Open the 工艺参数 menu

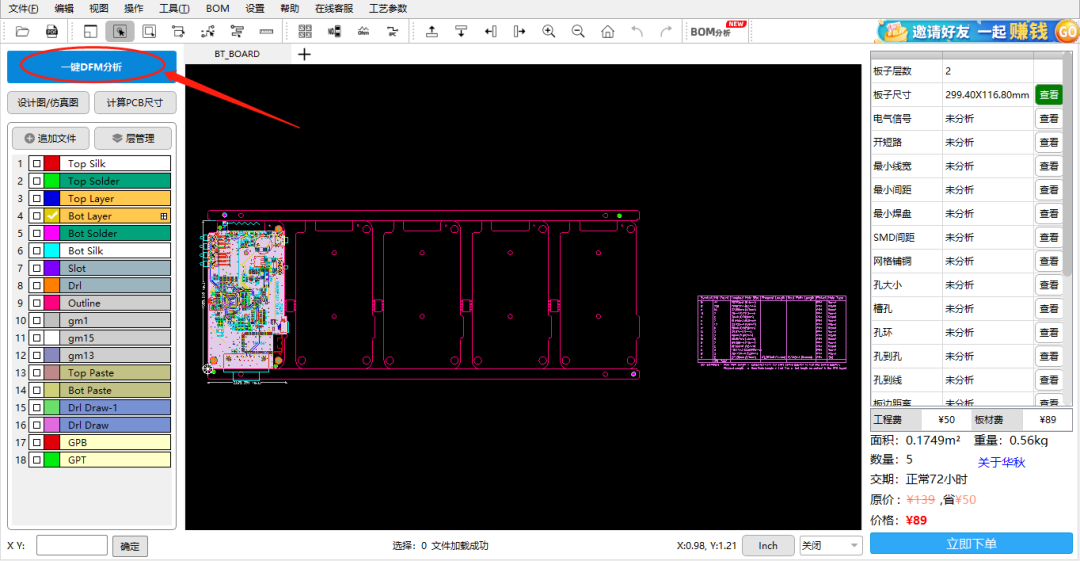tap(388, 8)
